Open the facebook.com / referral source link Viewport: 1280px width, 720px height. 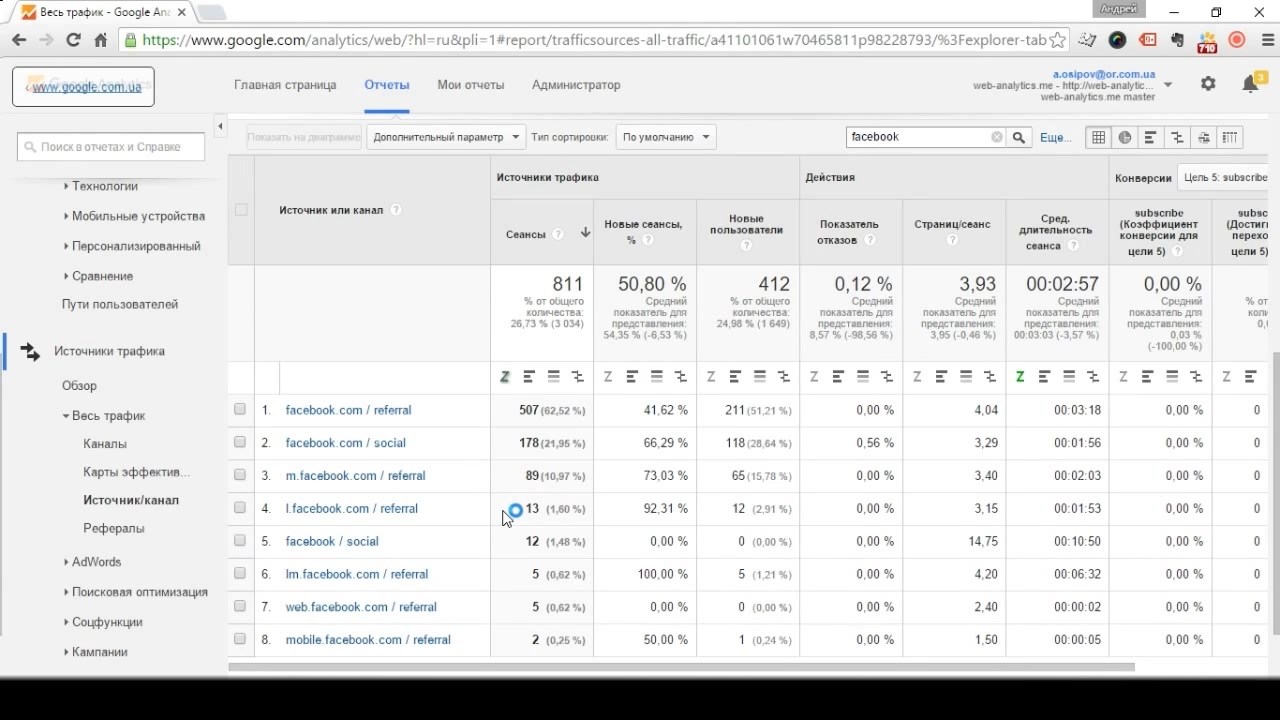pyautogui.click(x=348, y=410)
